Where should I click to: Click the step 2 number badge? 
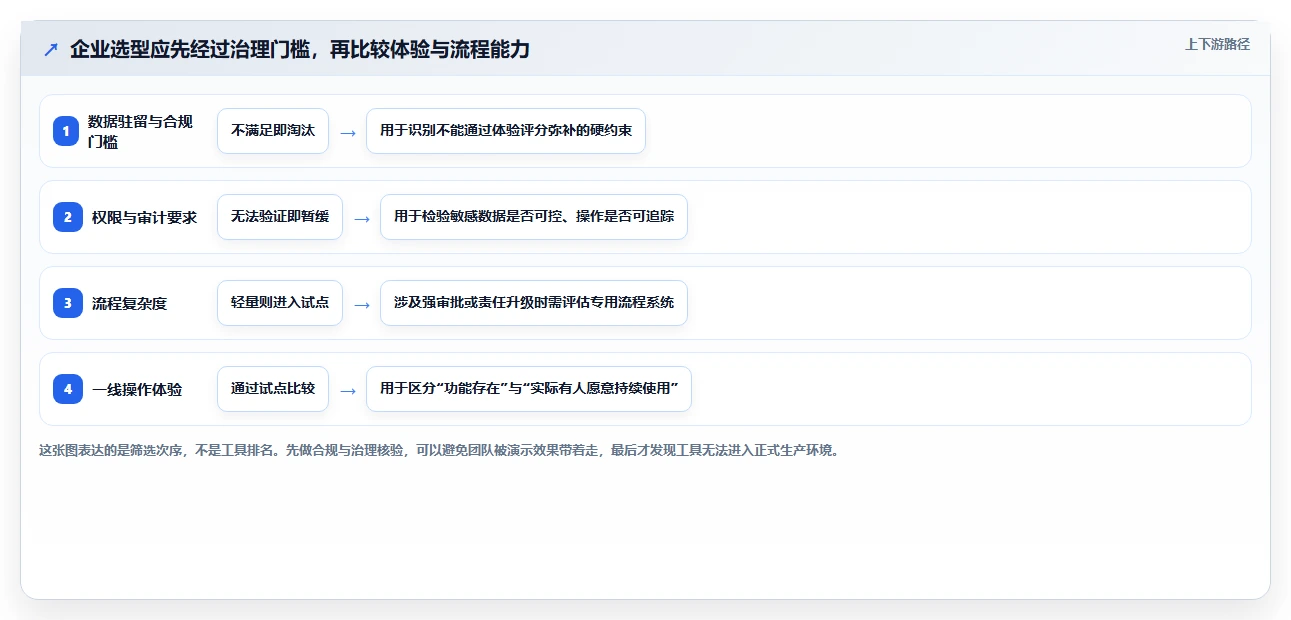coord(66,217)
